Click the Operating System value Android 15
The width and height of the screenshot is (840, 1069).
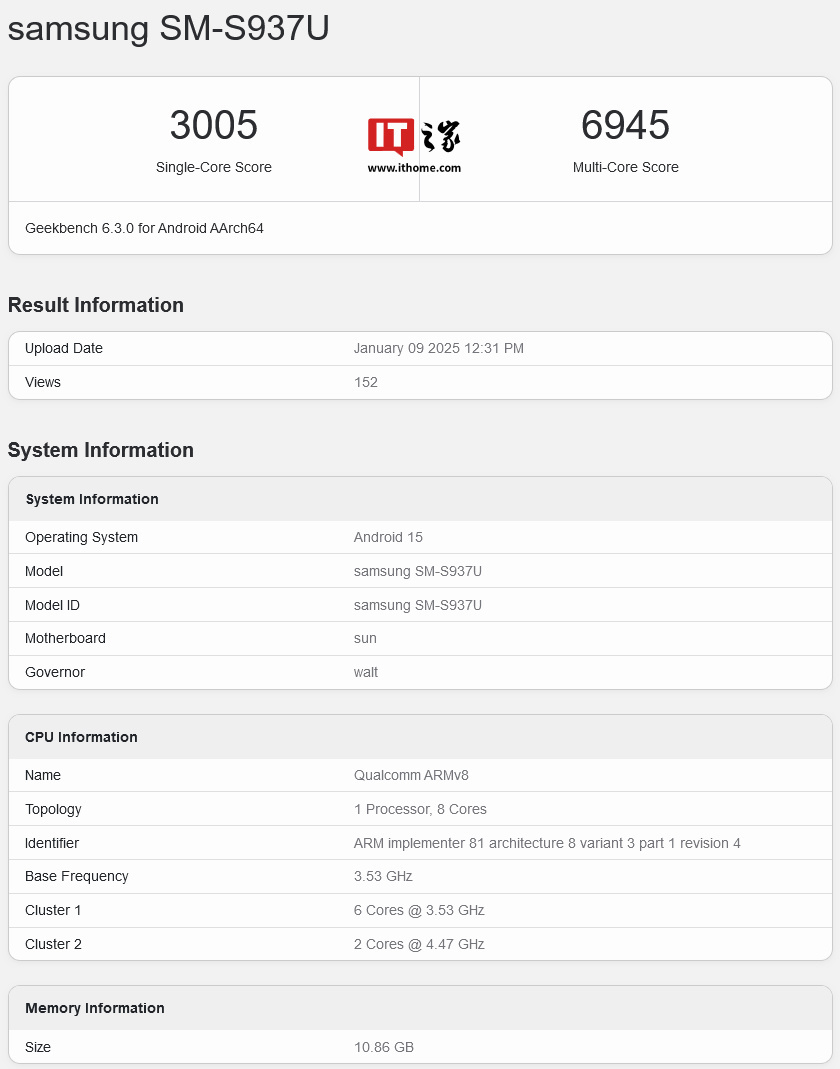click(388, 537)
